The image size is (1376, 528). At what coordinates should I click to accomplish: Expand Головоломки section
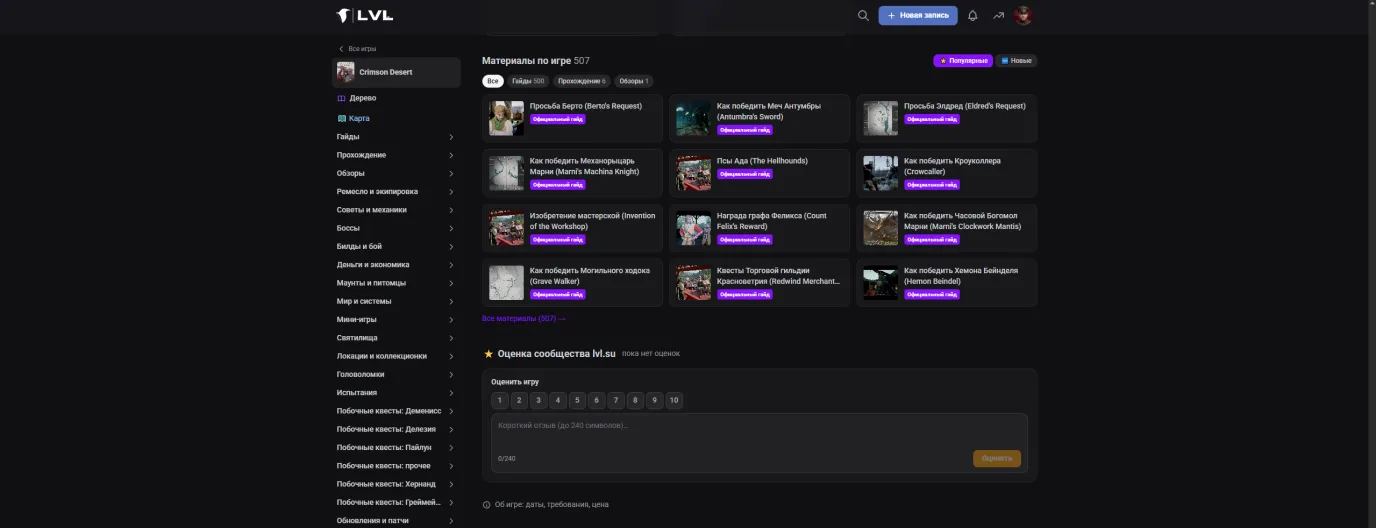point(396,374)
